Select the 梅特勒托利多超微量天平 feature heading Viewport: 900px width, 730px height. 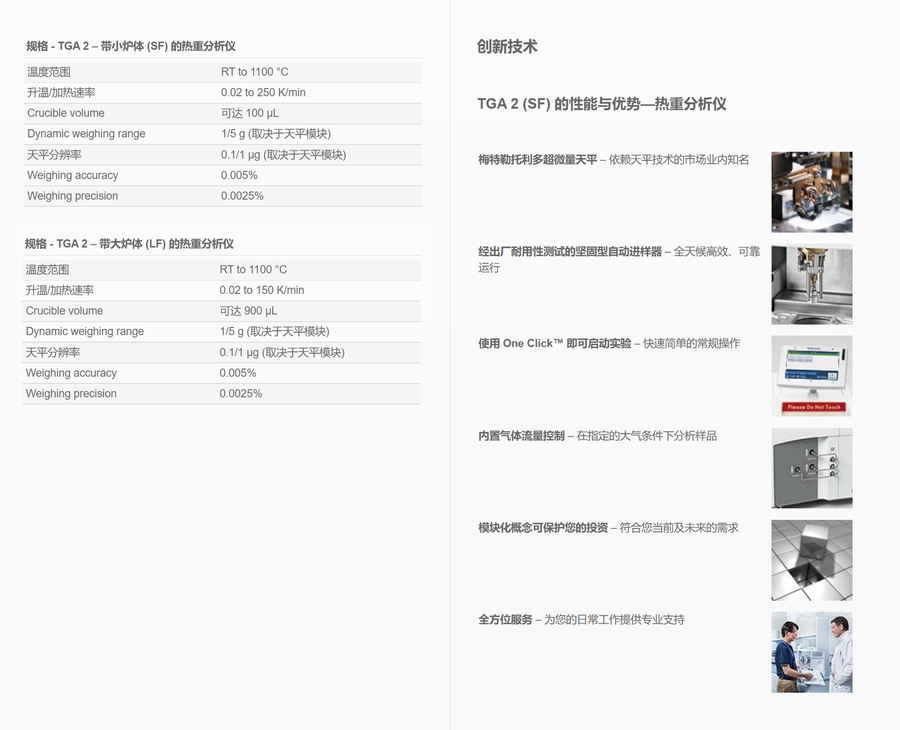[537, 160]
